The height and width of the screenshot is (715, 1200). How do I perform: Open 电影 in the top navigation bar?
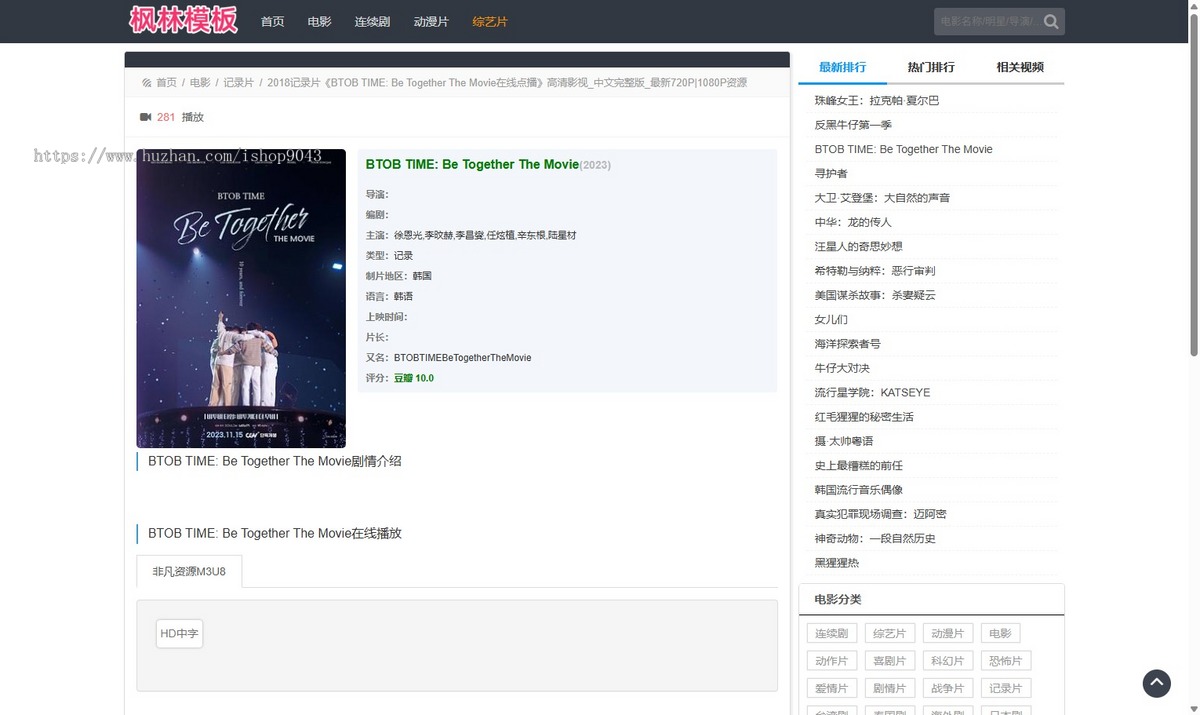[x=319, y=22]
